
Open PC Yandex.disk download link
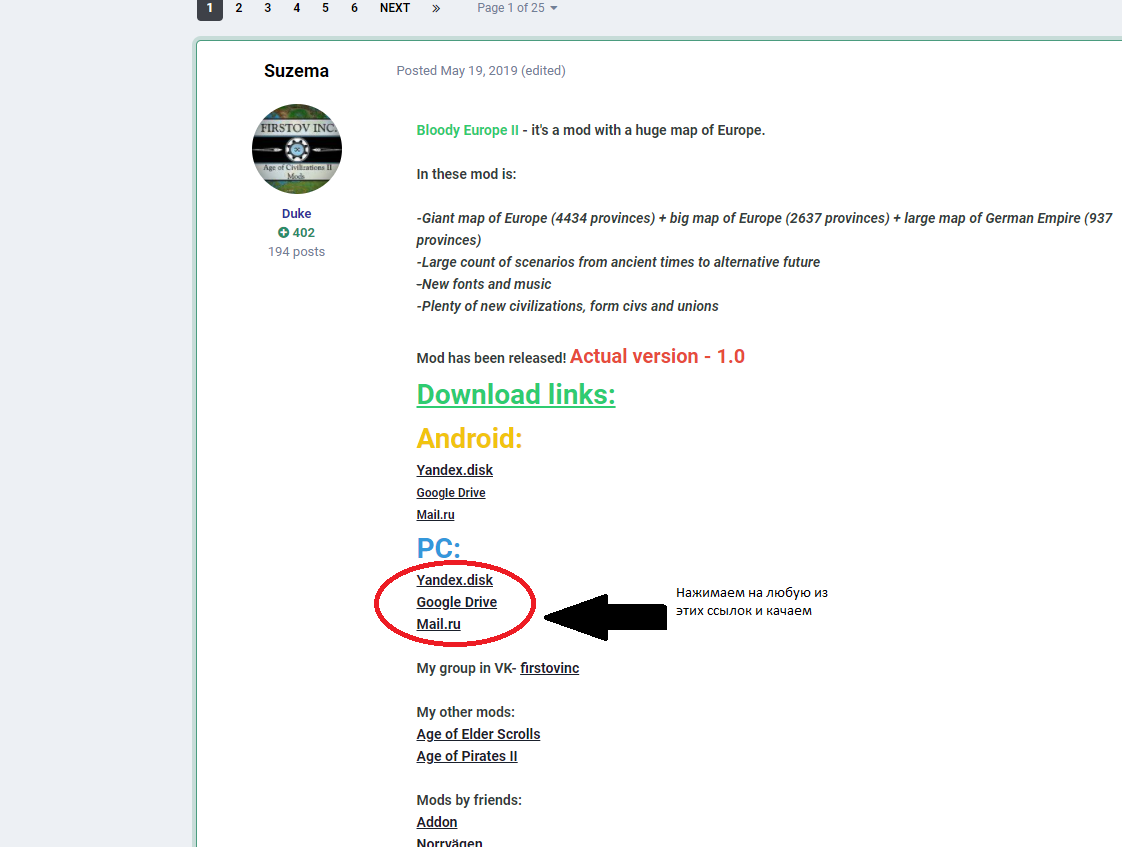pos(454,580)
